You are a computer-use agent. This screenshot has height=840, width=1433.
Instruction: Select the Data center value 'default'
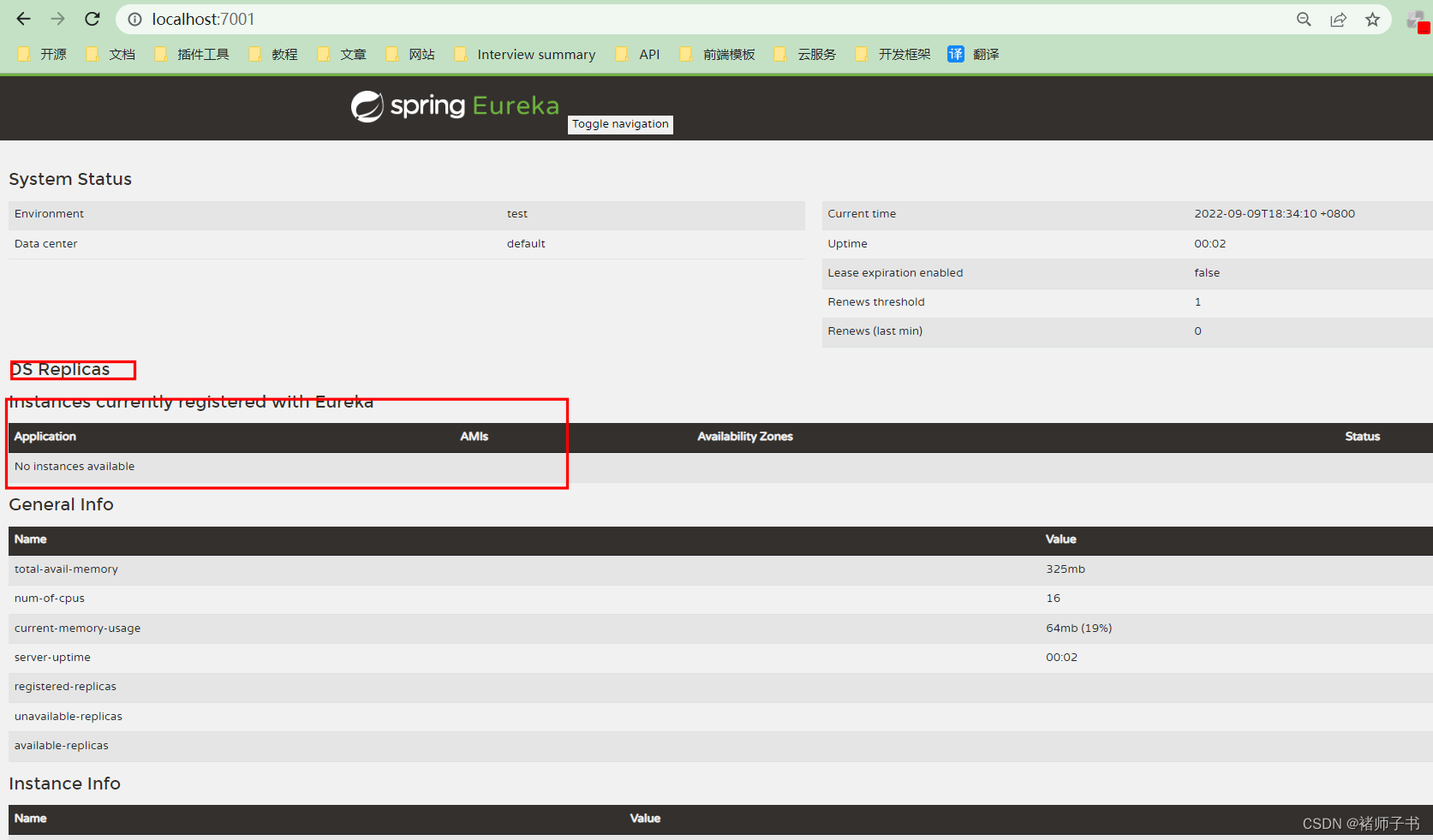[x=526, y=244]
